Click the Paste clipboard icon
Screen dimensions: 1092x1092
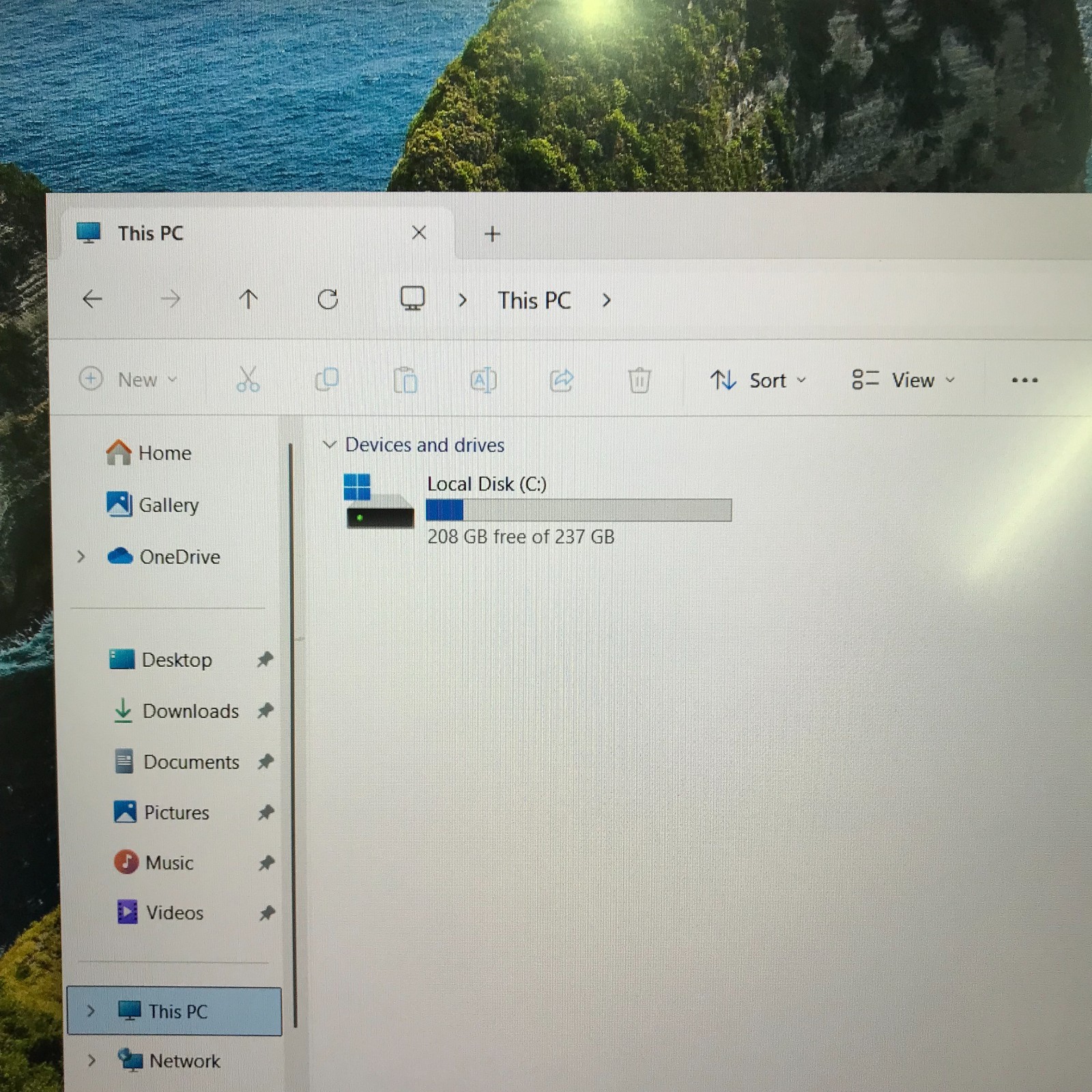pyautogui.click(x=405, y=380)
